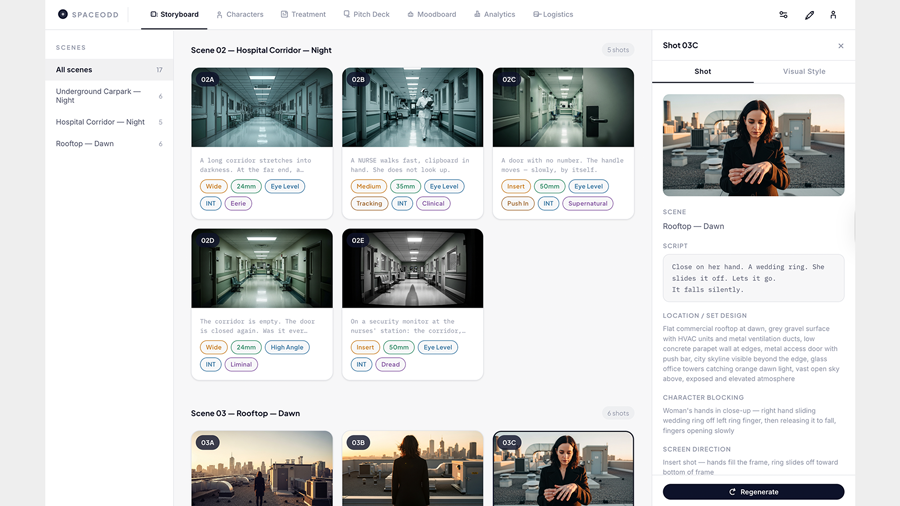
Task: Open shot 02C door thumbnail
Action: click(x=563, y=107)
